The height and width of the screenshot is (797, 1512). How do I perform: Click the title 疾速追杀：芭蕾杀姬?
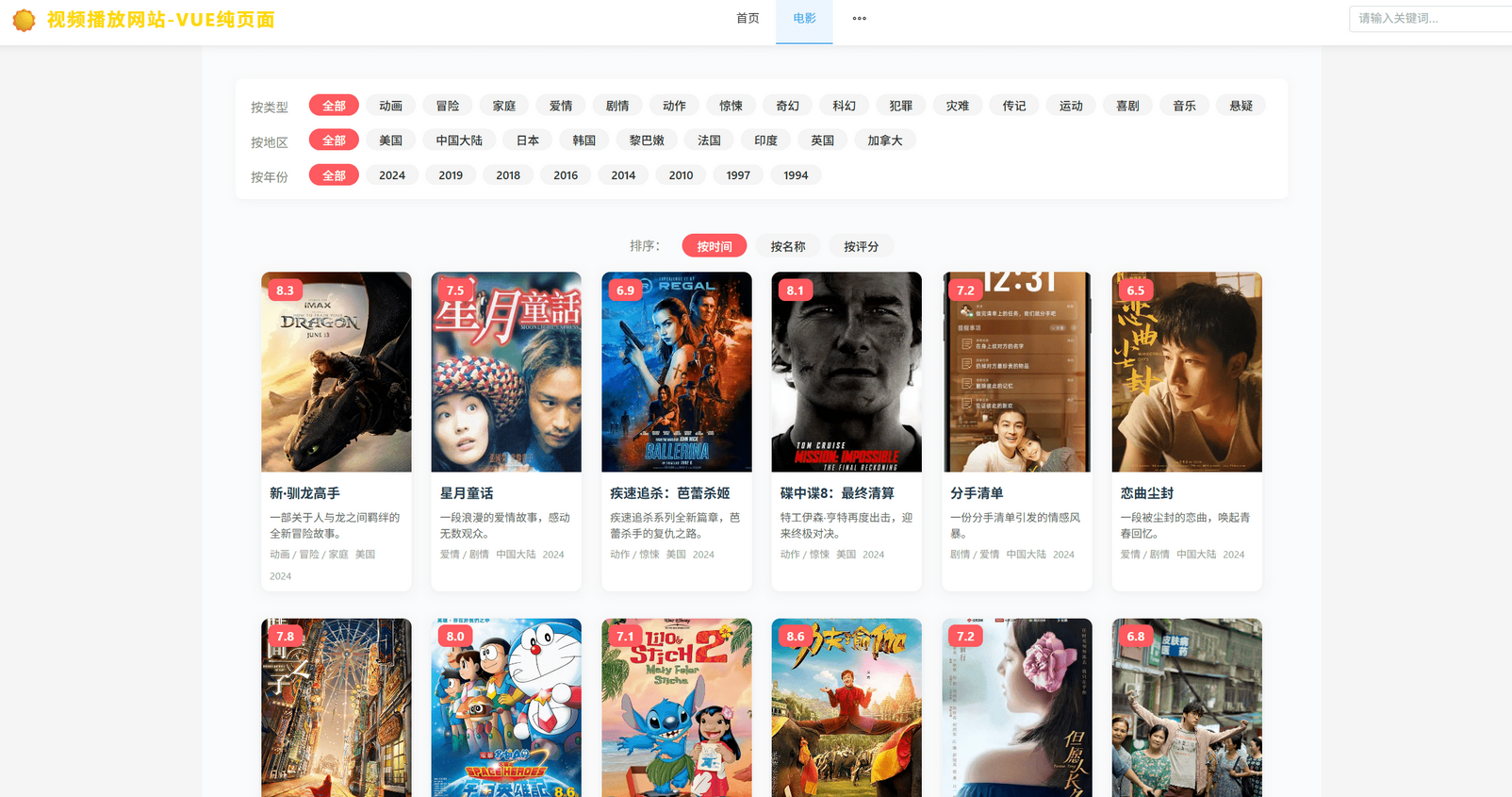[670, 493]
